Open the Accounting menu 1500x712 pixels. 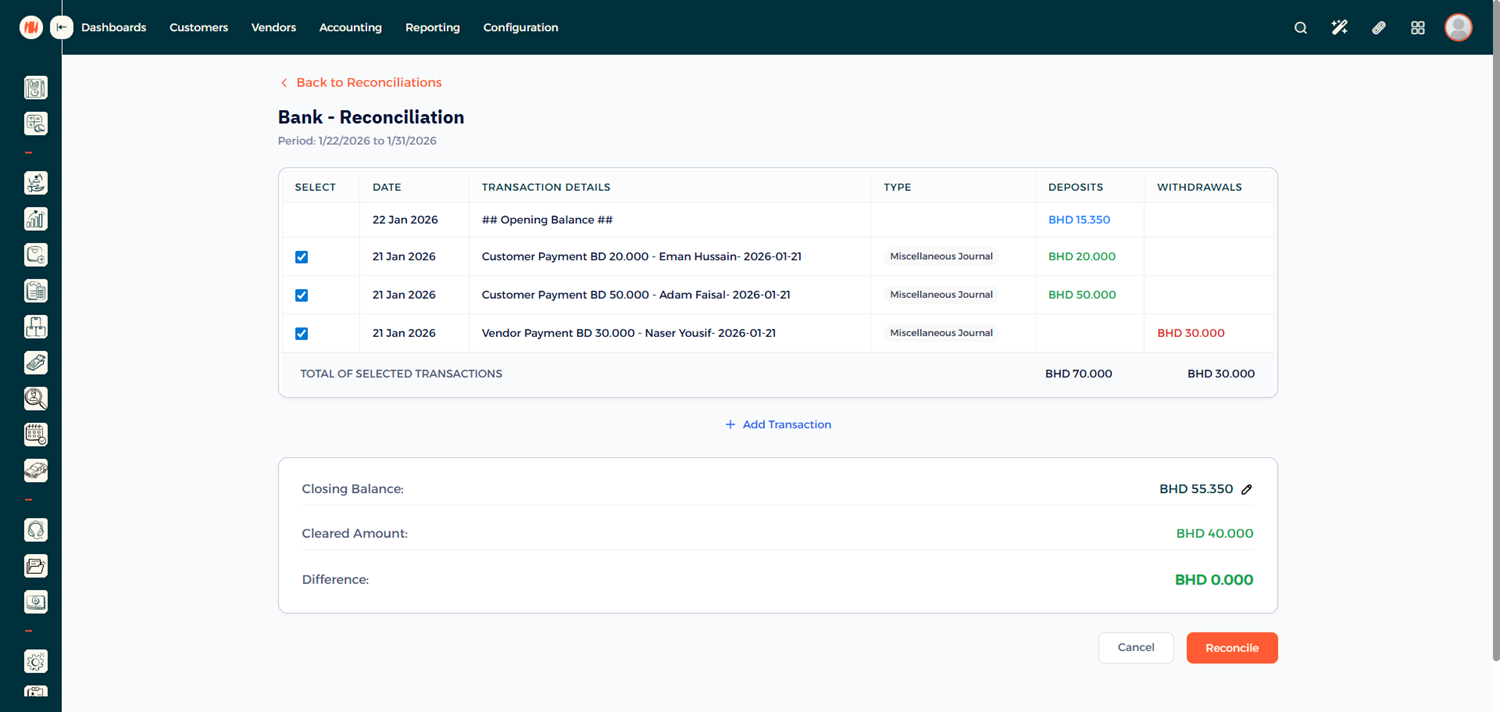[x=350, y=28]
